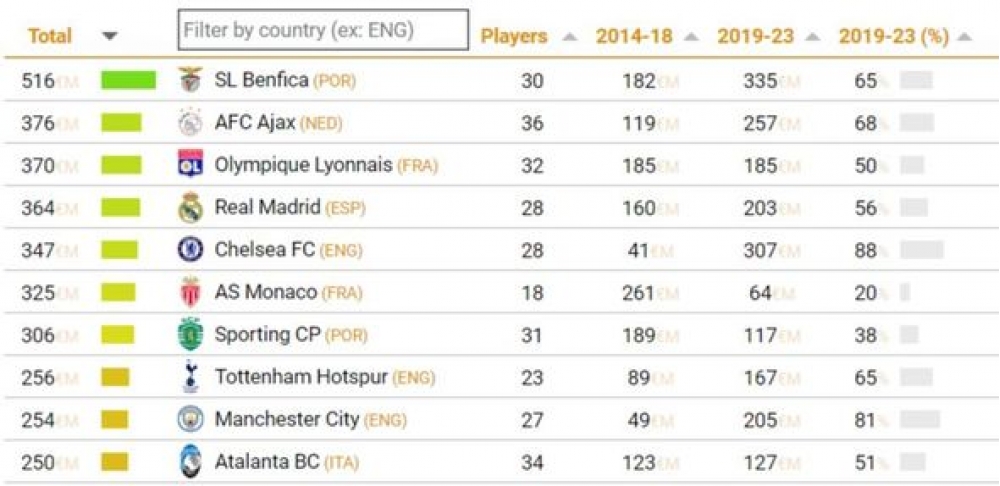Select the Olympique Lyonnais crest icon
This screenshot has width=1000, height=486.
[x=190, y=165]
